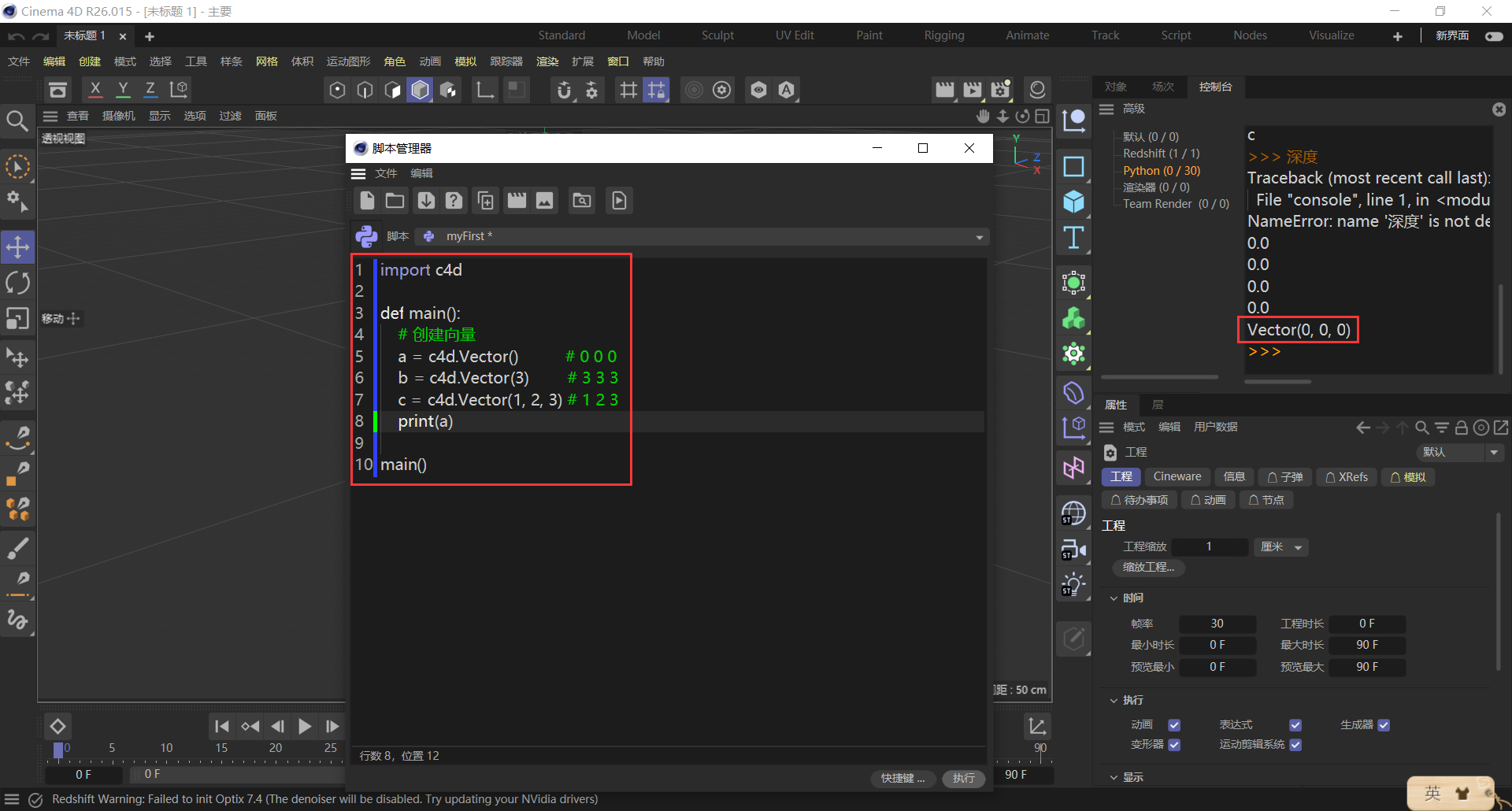
Task: Toggle the 生成器 checkbox
Action: point(1384,725)
